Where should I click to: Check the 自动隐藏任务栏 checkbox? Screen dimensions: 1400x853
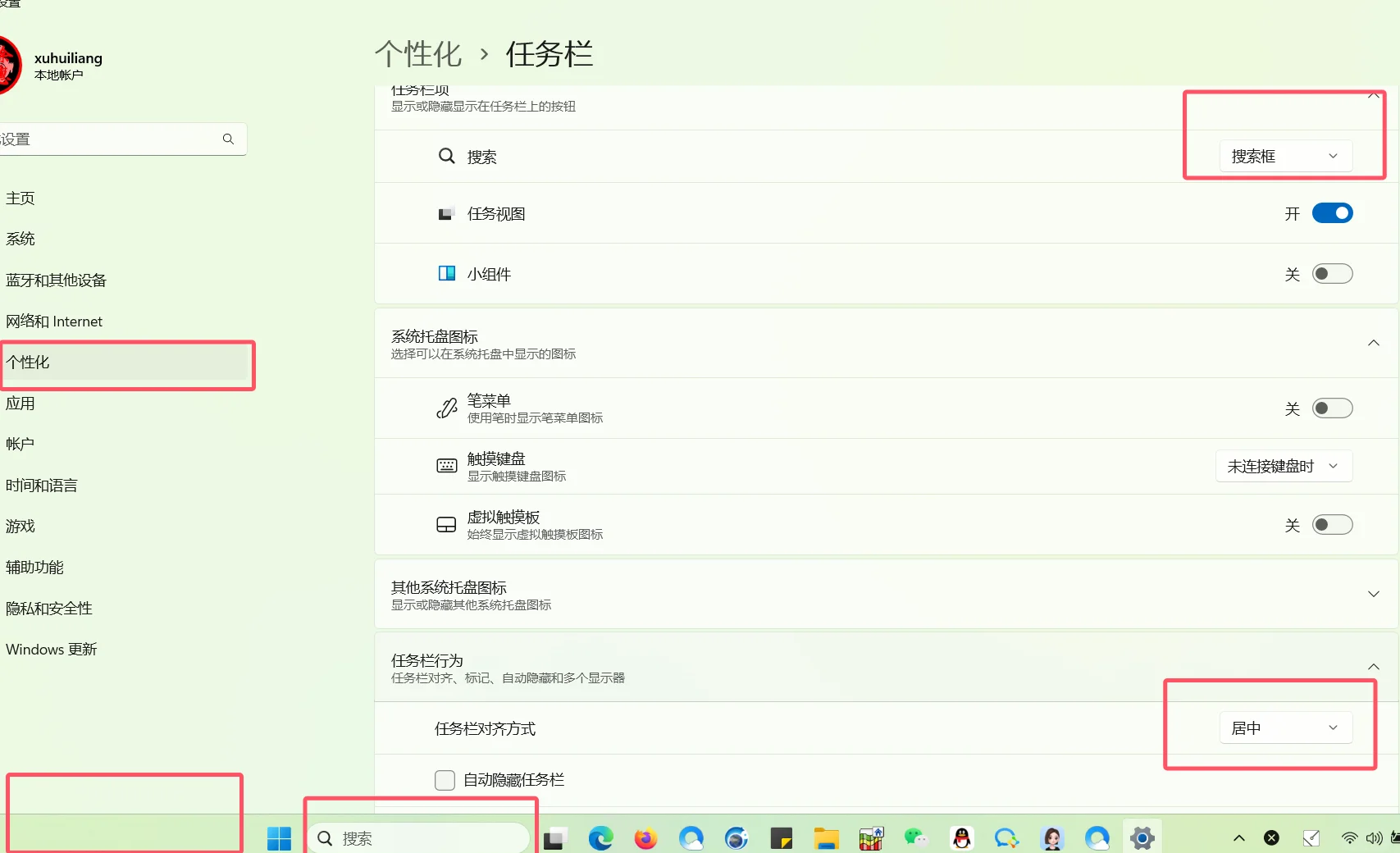click(x=445, y=780)
